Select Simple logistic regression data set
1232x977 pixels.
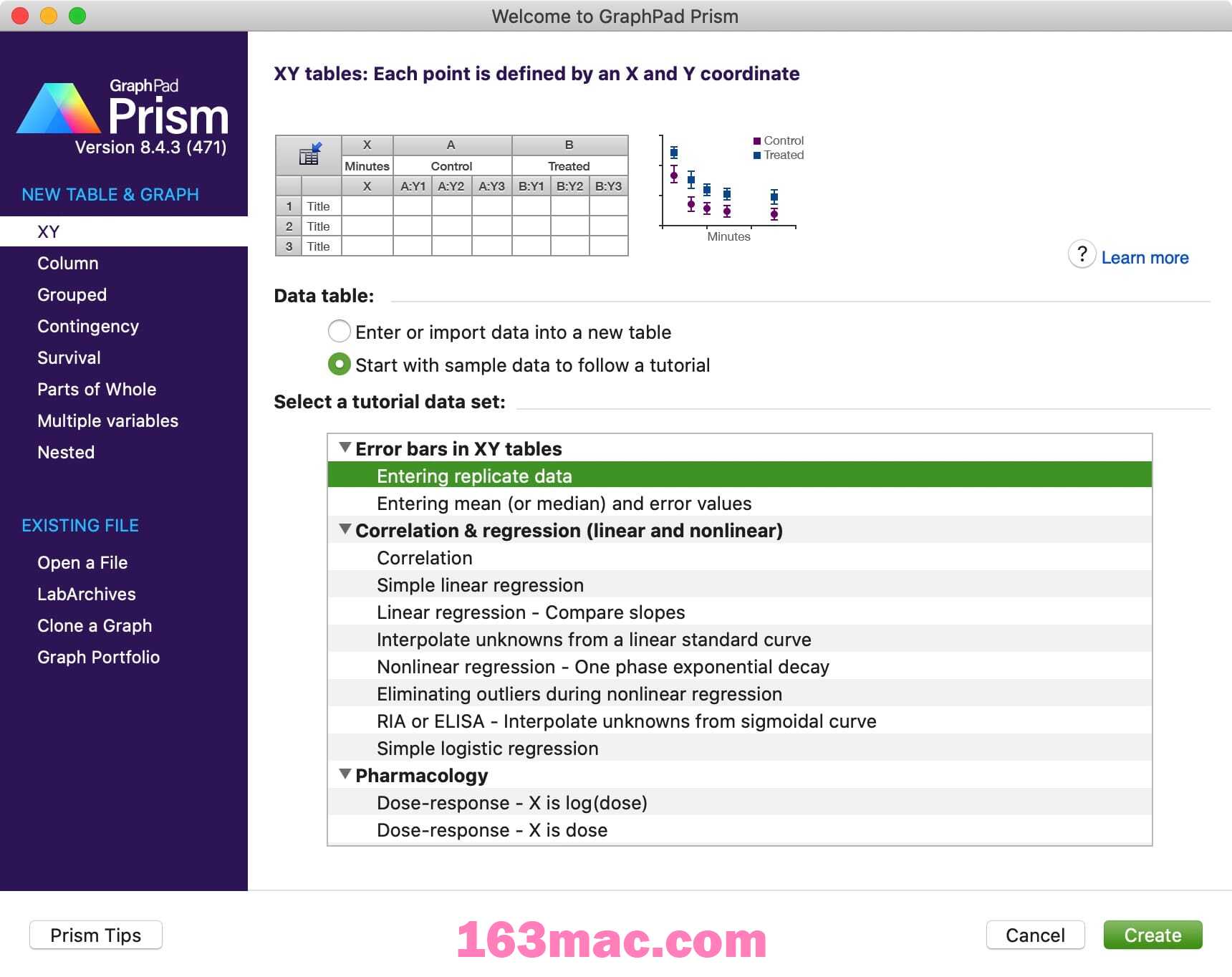point(739,748)
